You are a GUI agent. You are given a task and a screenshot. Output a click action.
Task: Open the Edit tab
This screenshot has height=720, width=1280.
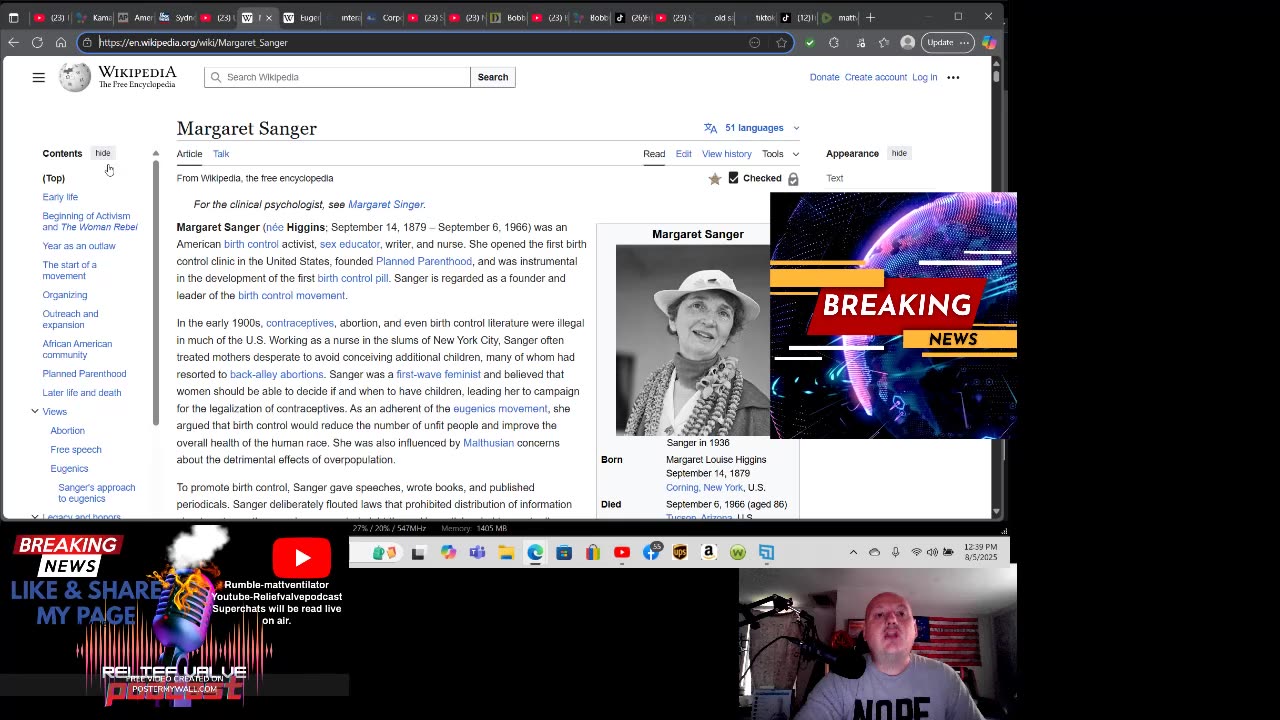[683, 154]
